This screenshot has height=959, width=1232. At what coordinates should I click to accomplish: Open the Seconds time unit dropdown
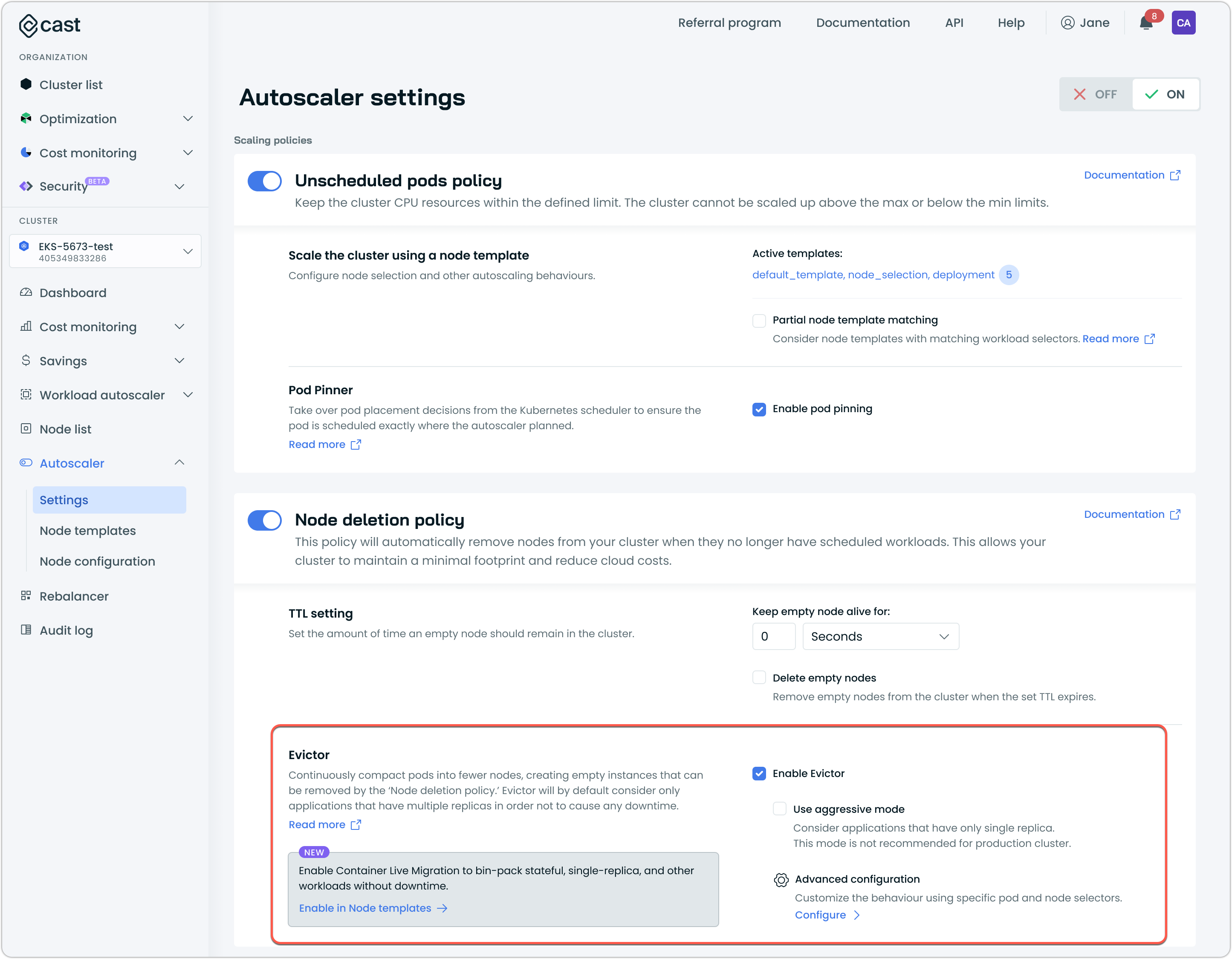pos(880,636)
